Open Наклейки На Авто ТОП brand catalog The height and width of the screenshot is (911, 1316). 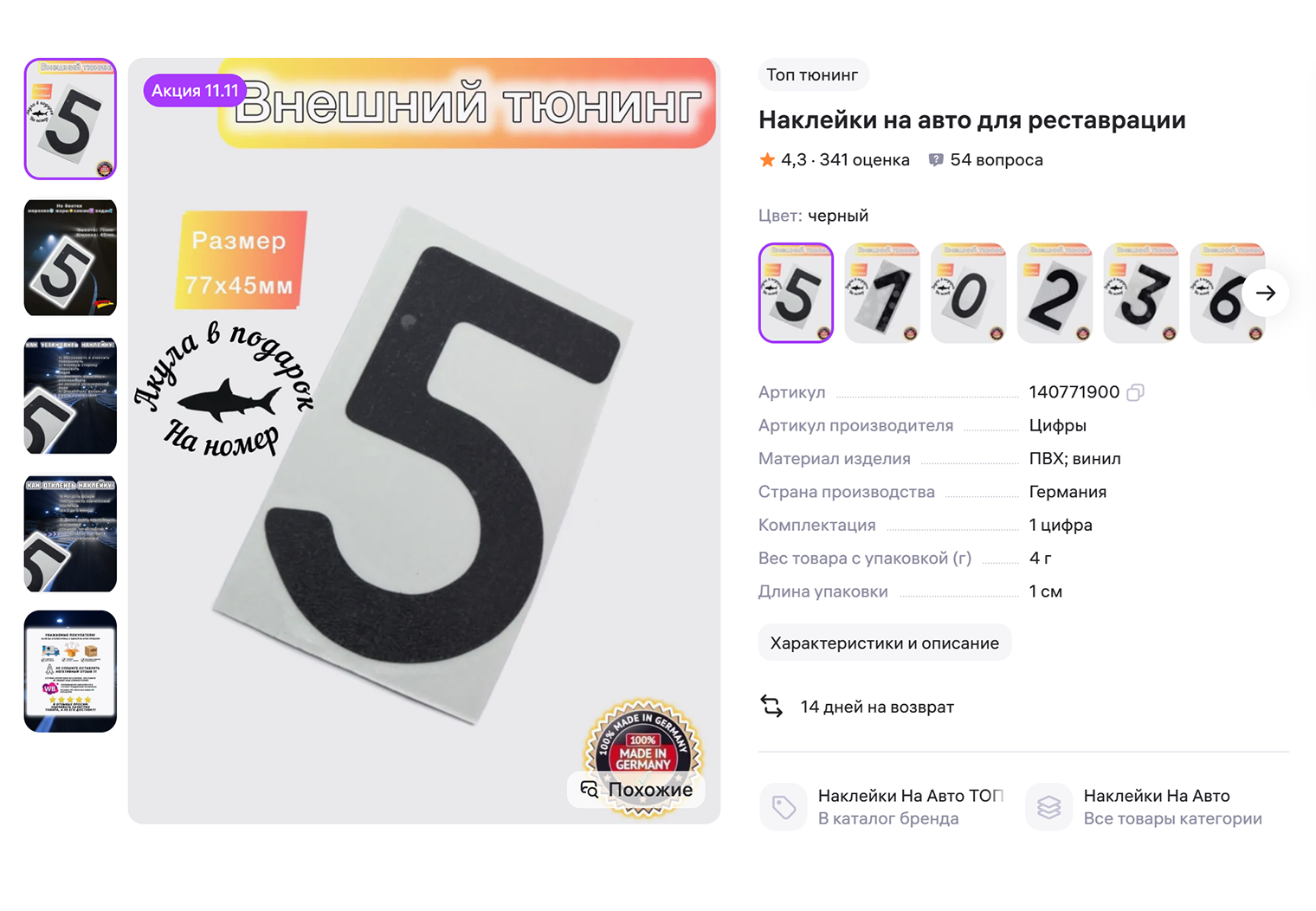[911, 807]
